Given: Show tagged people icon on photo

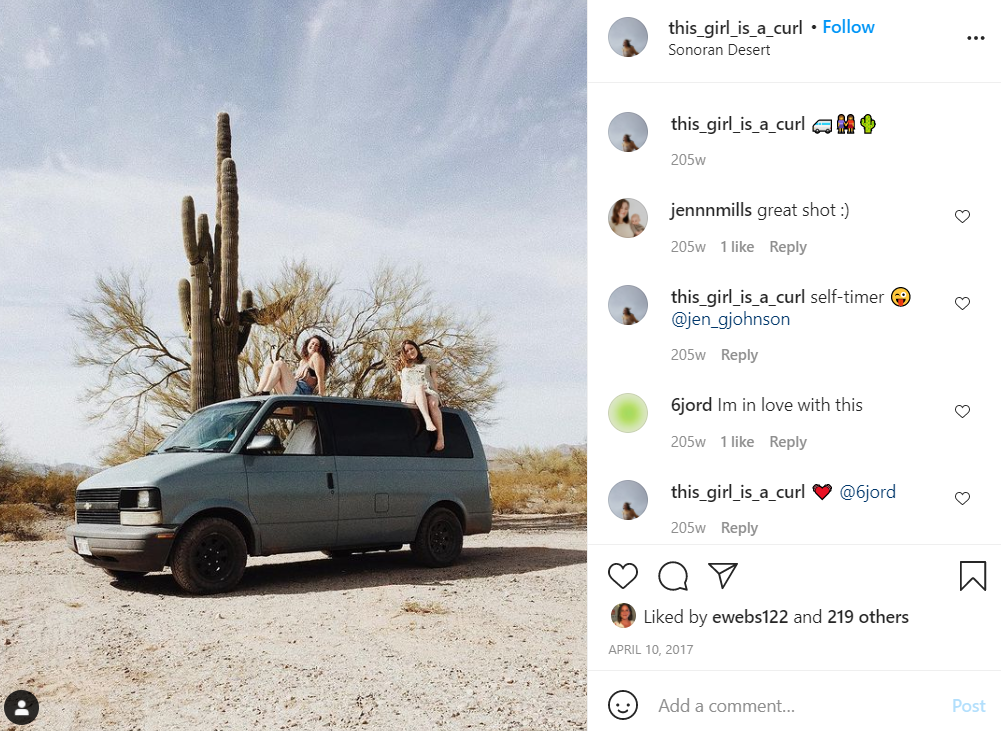Looking at the screenshot, I should [x=22, y=707].
